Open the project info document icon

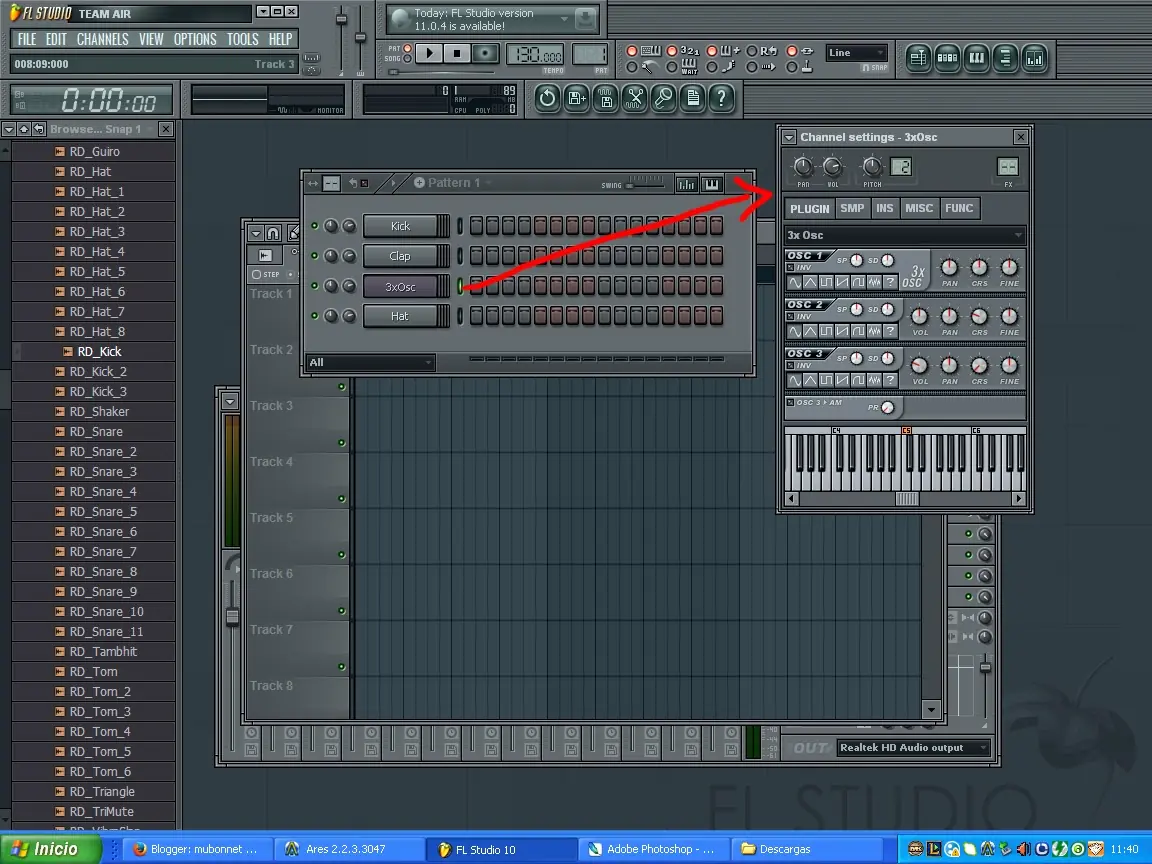tap(693, 98)
